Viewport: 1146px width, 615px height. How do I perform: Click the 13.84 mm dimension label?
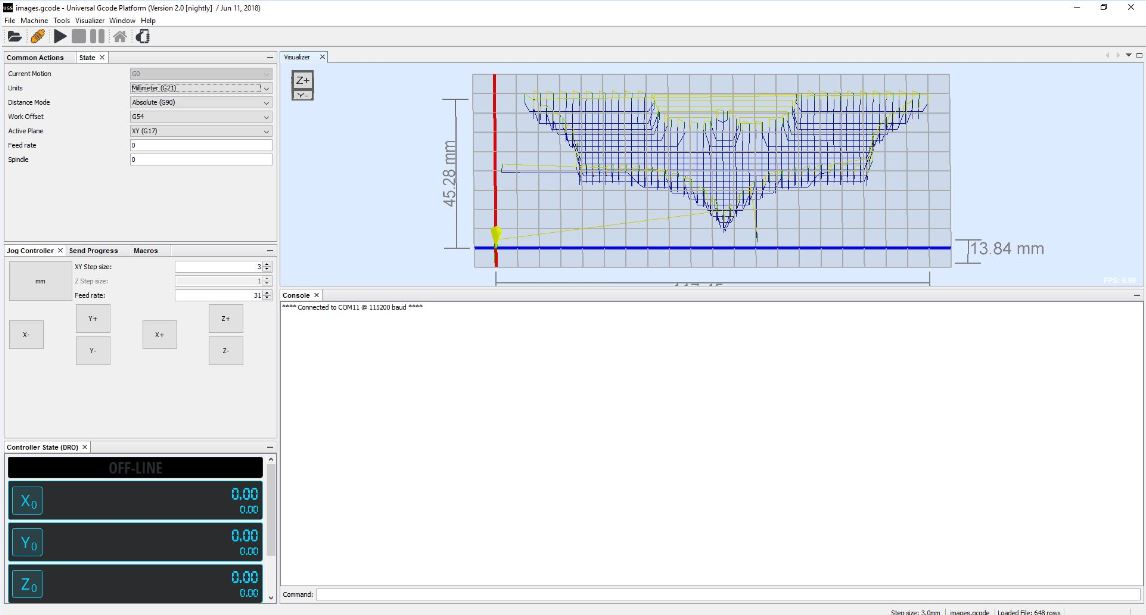click(1006, 249)
